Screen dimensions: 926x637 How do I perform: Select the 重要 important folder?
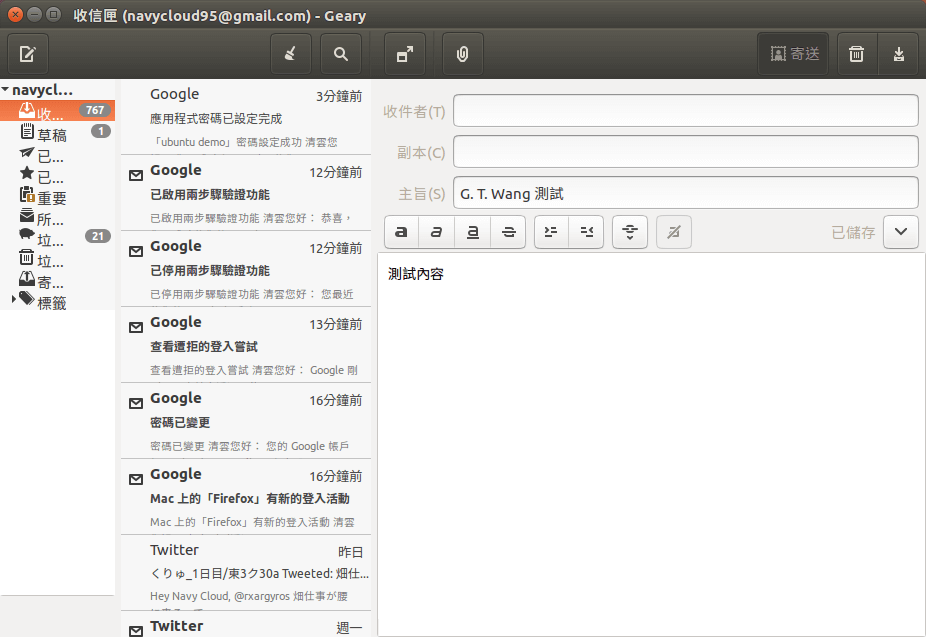click(52, 198)
